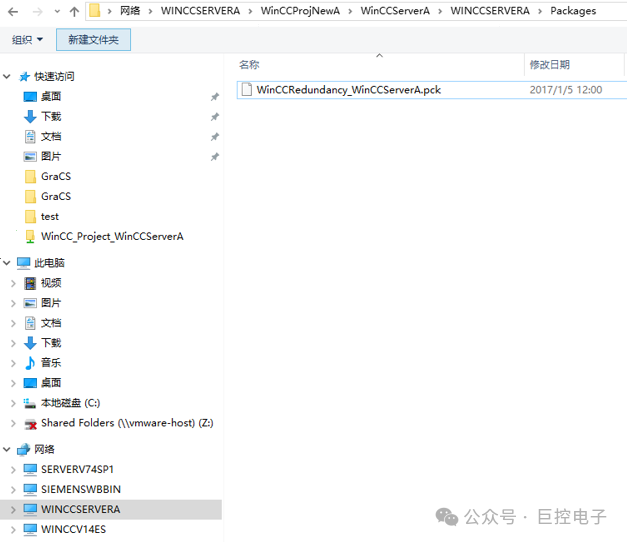Click the pin icon beside quick access 图片
The image size is (627, 542).
[215, 157]
